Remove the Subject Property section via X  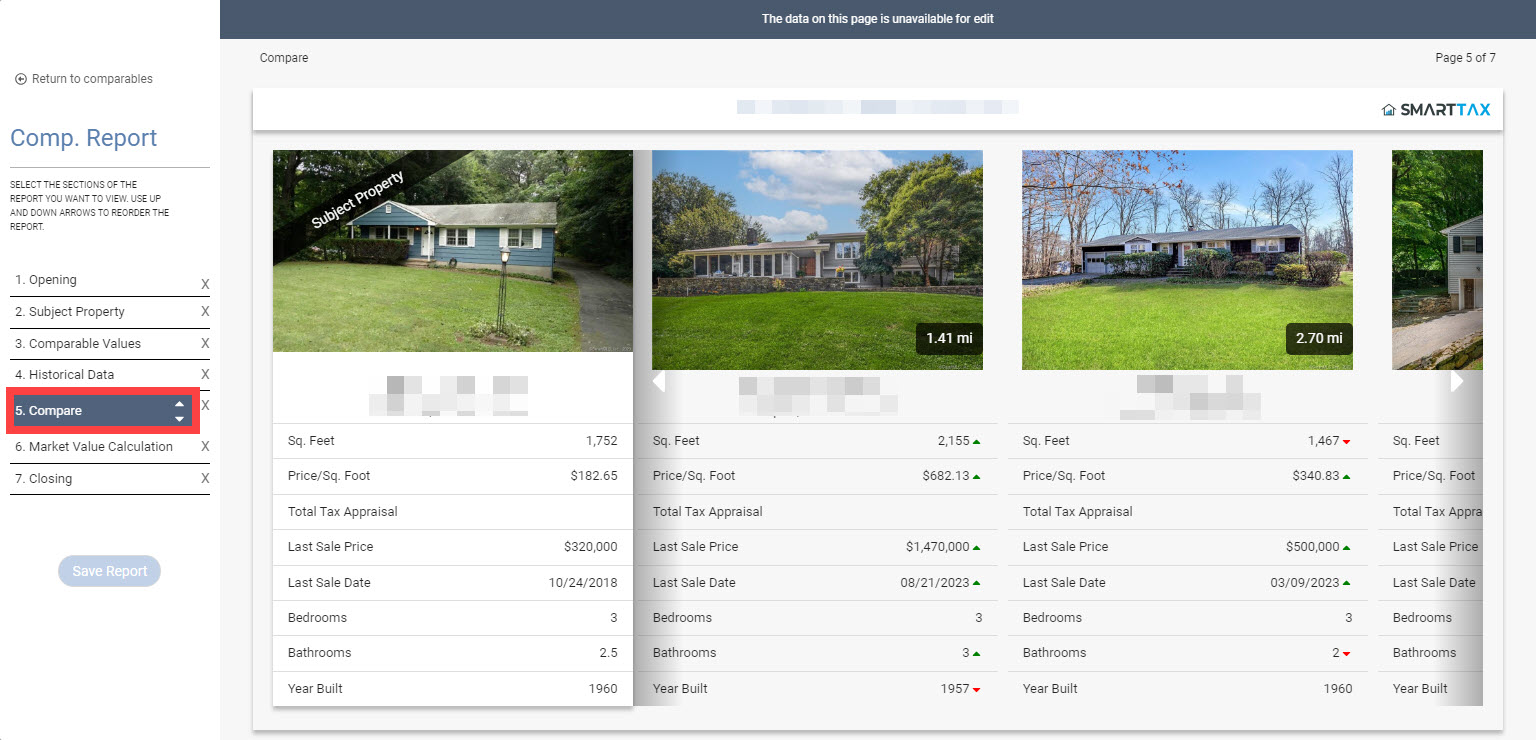(x=205, y=311)
